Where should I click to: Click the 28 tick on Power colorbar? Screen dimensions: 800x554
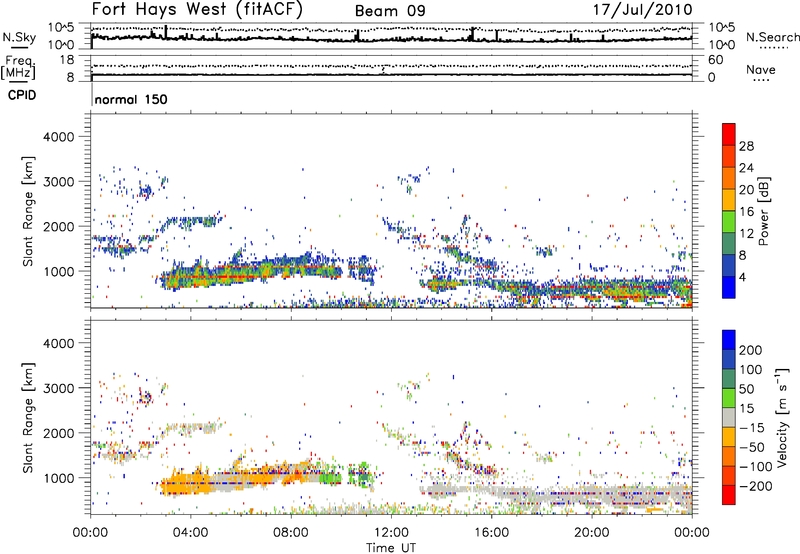(x=746, y=146)
